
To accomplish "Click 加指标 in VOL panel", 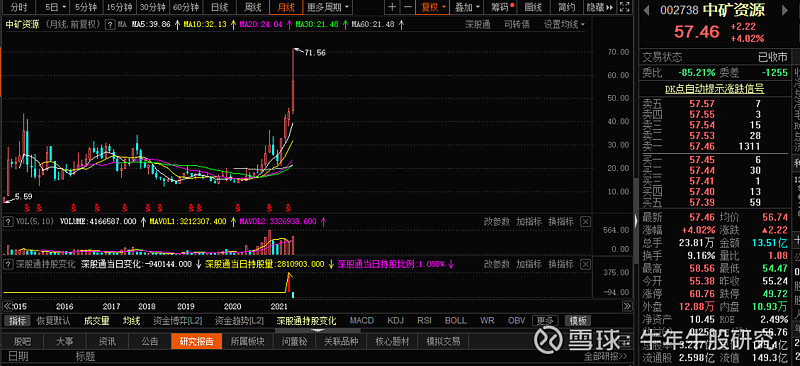I will click(529, 222).
